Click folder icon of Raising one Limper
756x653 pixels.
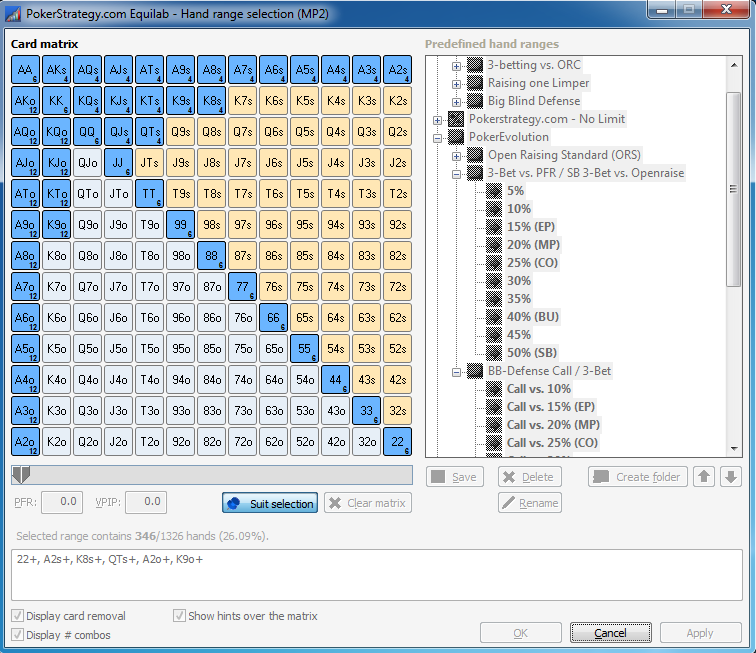[x=475, y=83]
